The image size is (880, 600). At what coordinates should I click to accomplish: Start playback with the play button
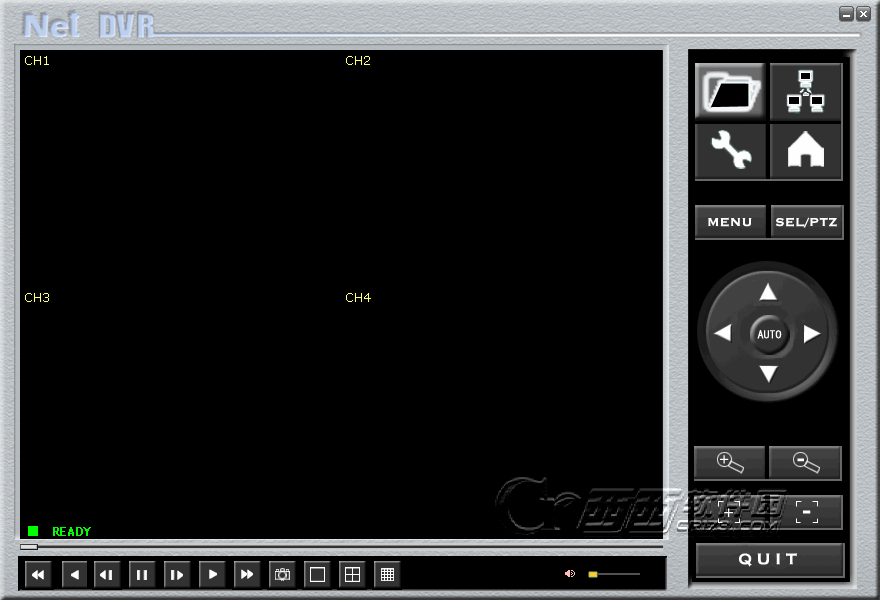point(212,574)
